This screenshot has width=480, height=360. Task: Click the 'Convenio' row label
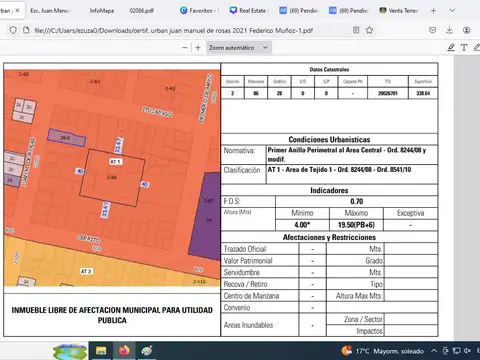click(x=237, y=307)
